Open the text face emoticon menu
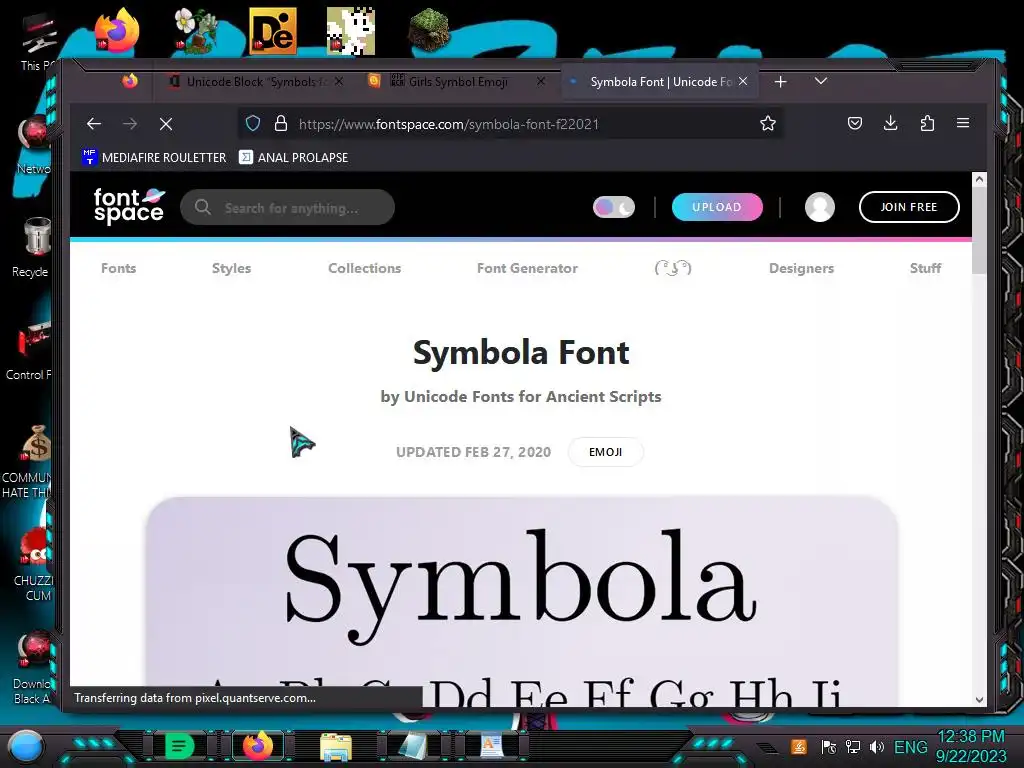The image size is (1024, 768). pyautogui.click(x=673, y=268)
